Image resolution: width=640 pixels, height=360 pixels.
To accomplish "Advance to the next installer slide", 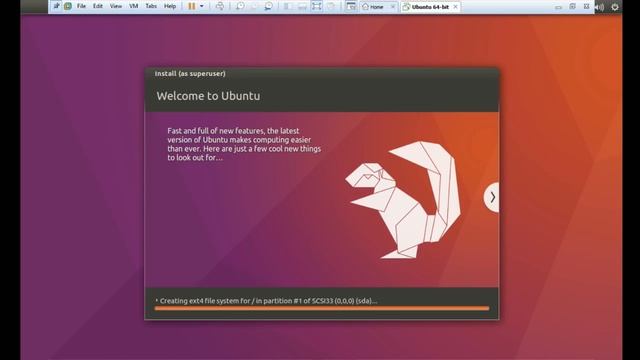I will click(492, 198).
